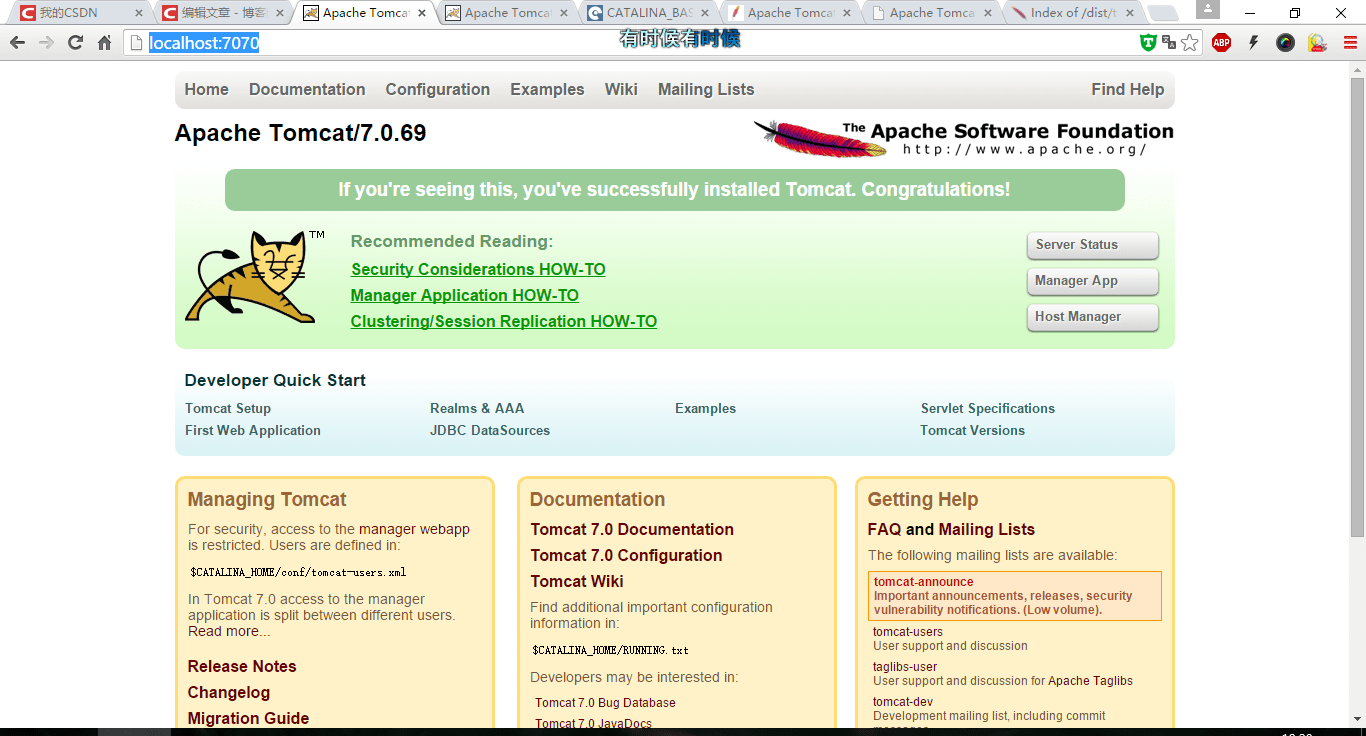Close the CATALINA_BAS tab
The image size is (1366, 736).
click(706, 13)
